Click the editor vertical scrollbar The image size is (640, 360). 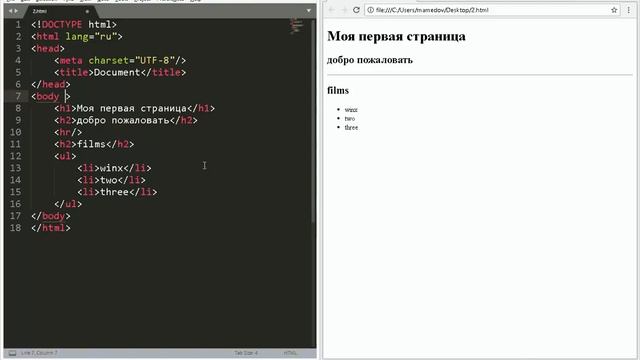(x=313, y=121)
